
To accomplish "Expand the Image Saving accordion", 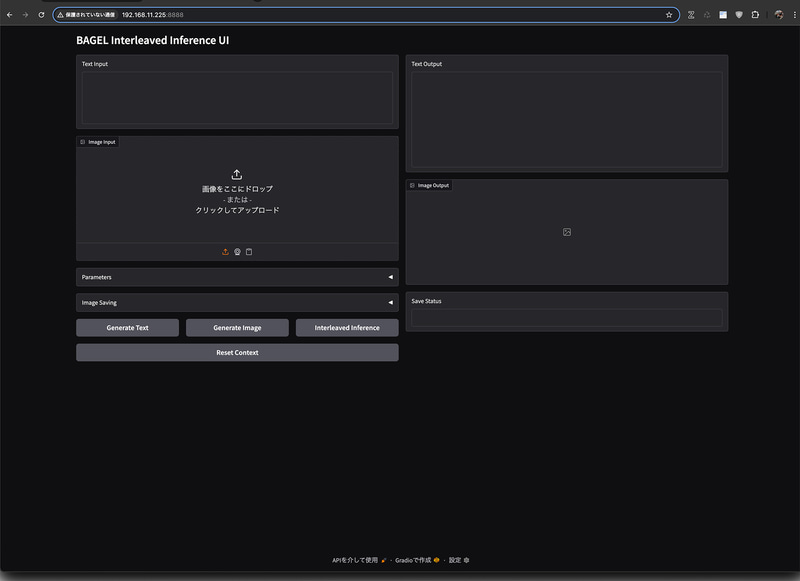I will pos(237,302).
